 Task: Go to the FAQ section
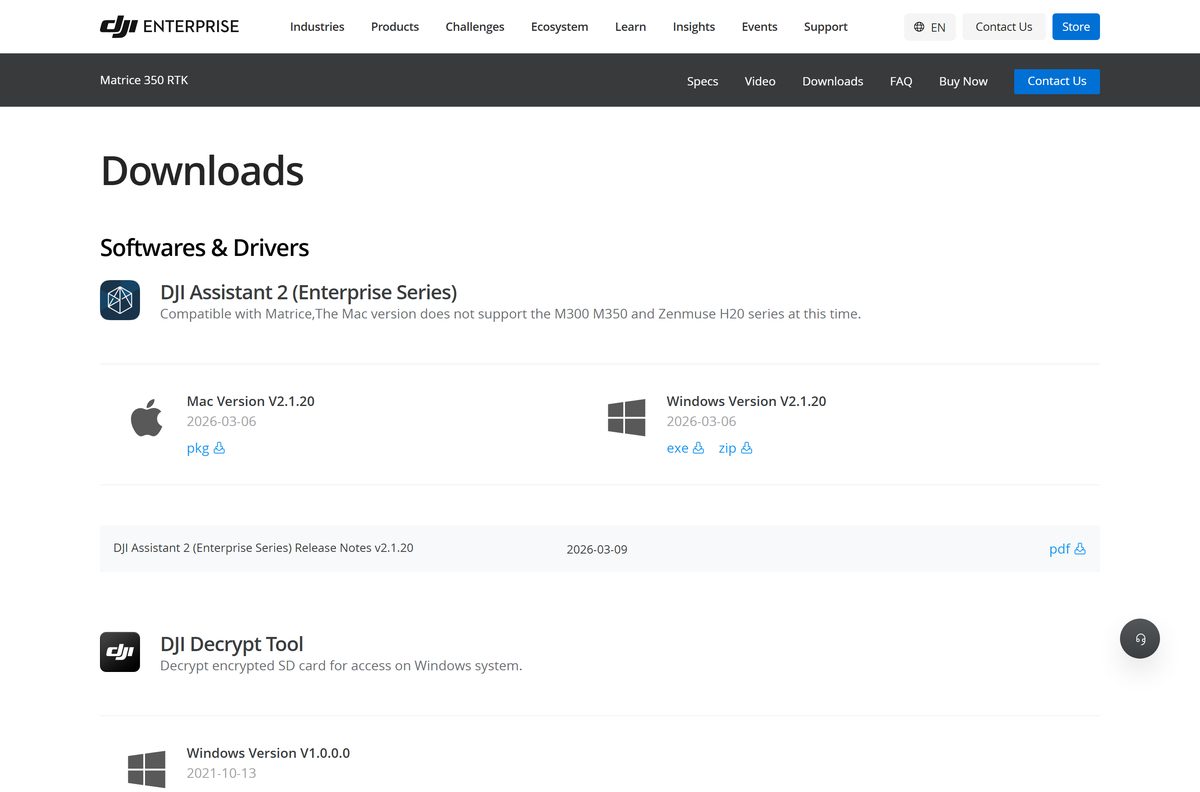901,81
